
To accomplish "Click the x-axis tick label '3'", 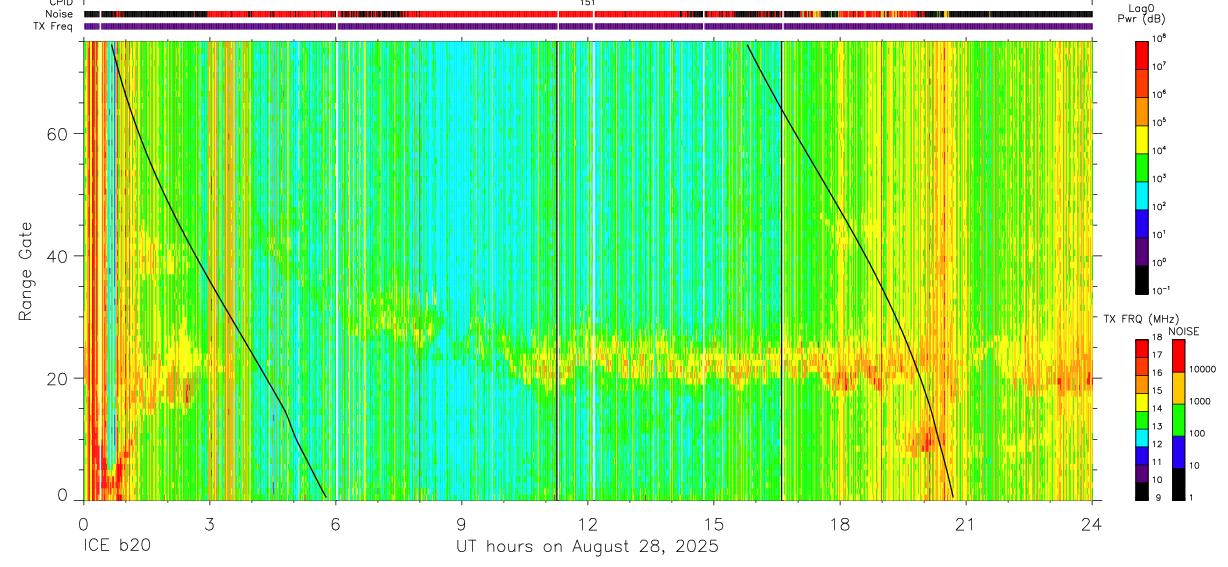I will pyautogui.click(x=210, y=523).
